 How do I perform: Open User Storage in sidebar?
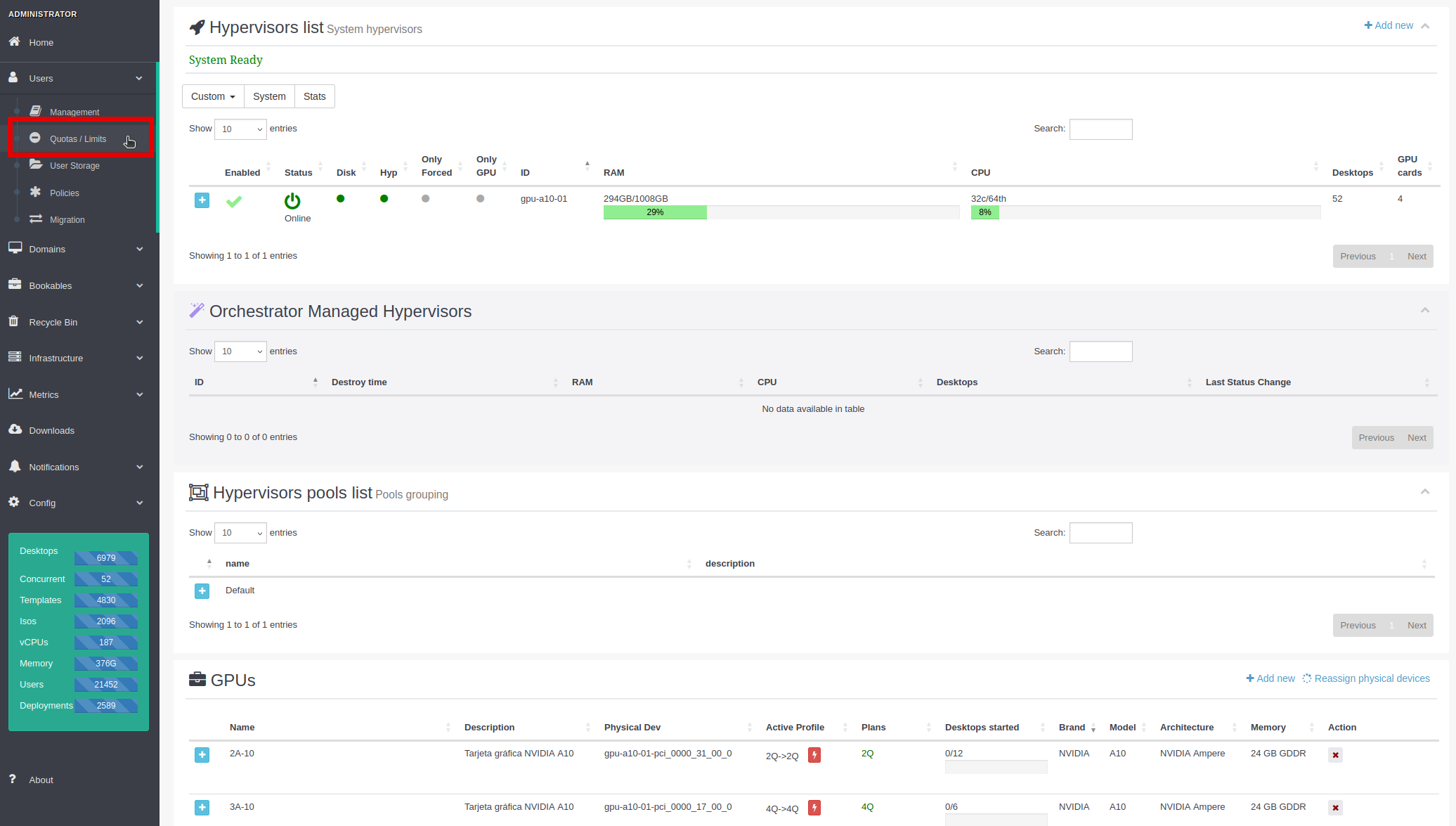point(74,166)
